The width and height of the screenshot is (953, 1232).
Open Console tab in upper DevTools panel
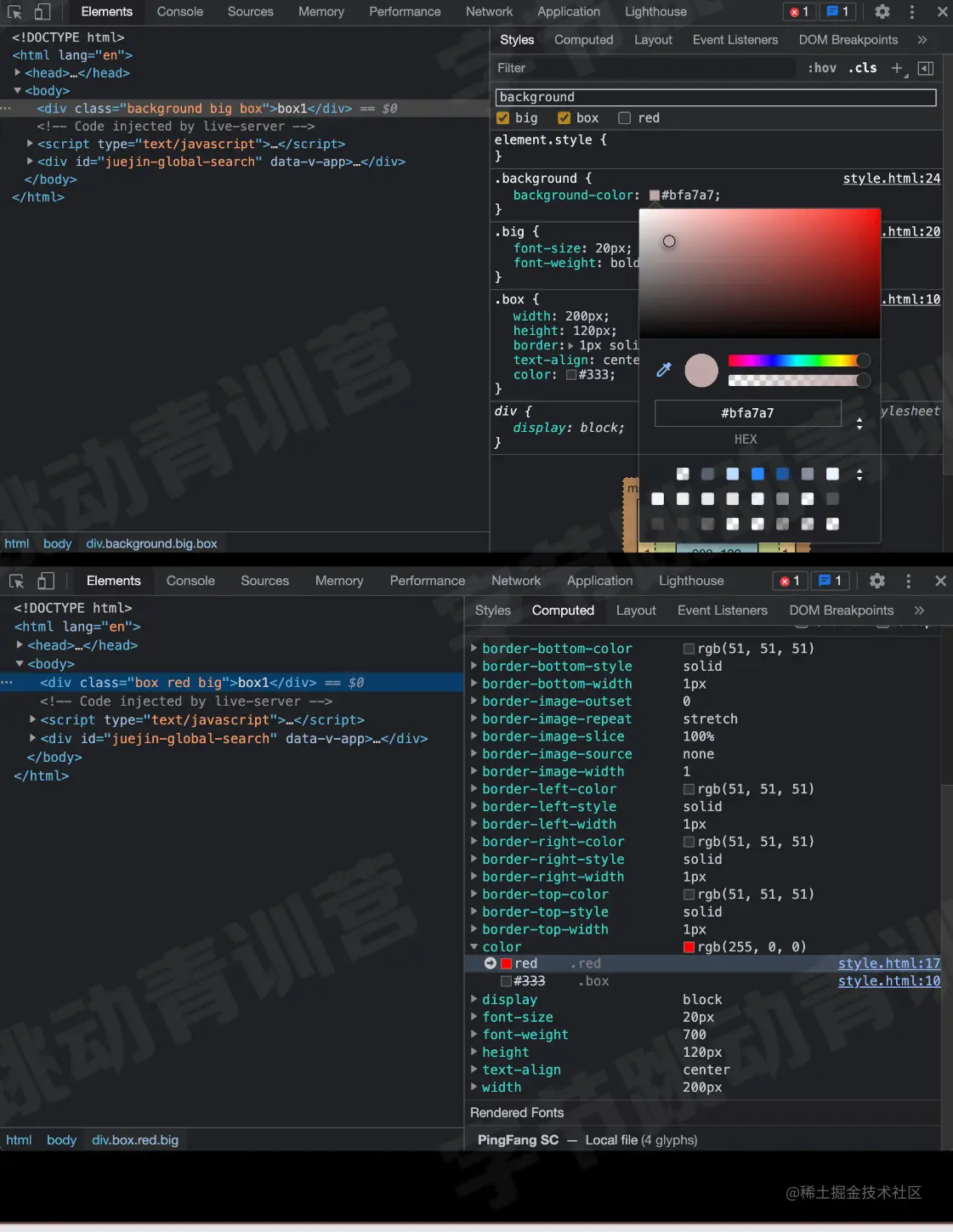tap(180, 12)
